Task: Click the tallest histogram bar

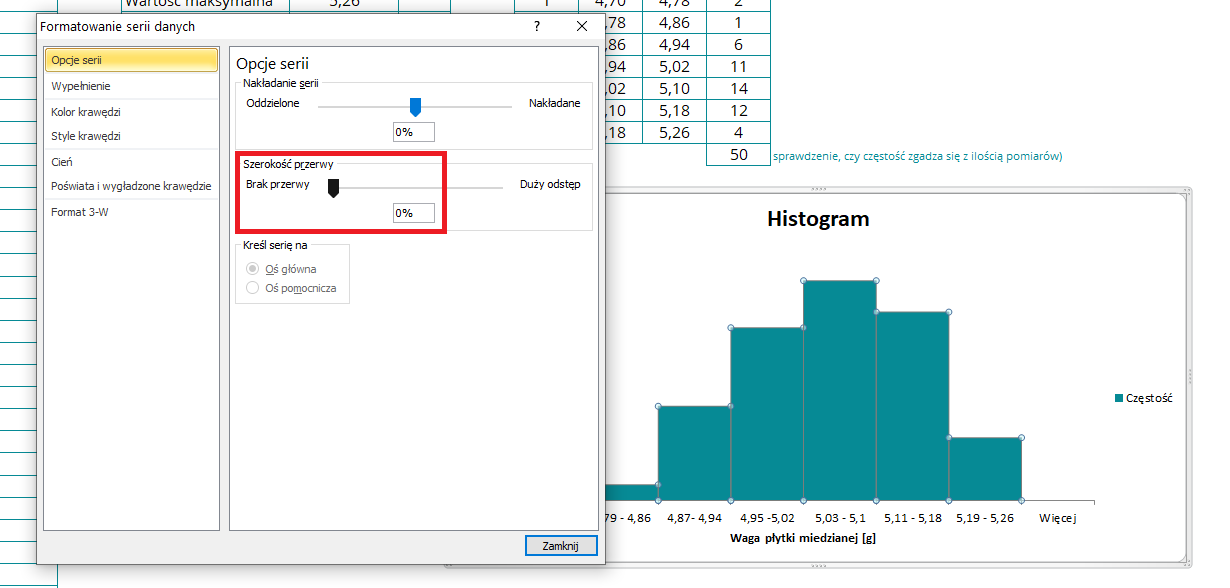Action: tap(839, 390)
